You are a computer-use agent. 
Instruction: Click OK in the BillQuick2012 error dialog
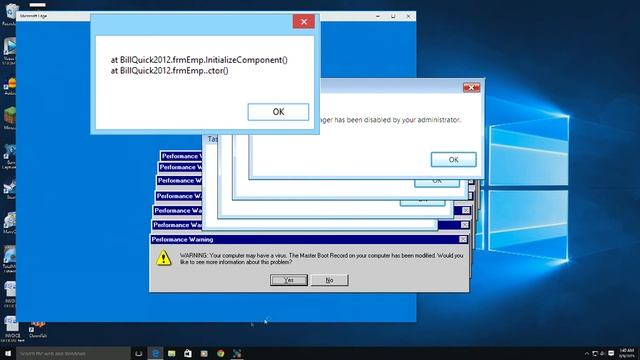(278, 112)
